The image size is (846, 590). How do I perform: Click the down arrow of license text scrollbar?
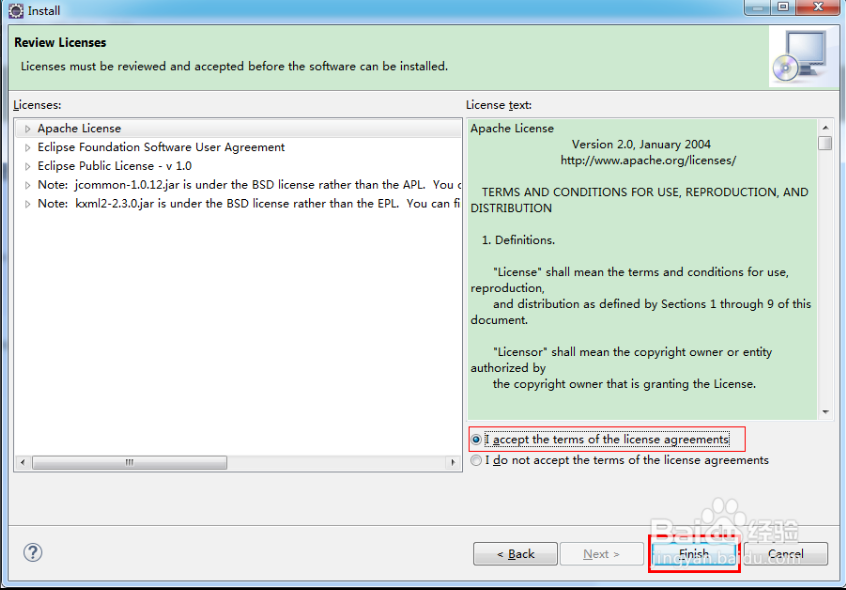[825, 413]
